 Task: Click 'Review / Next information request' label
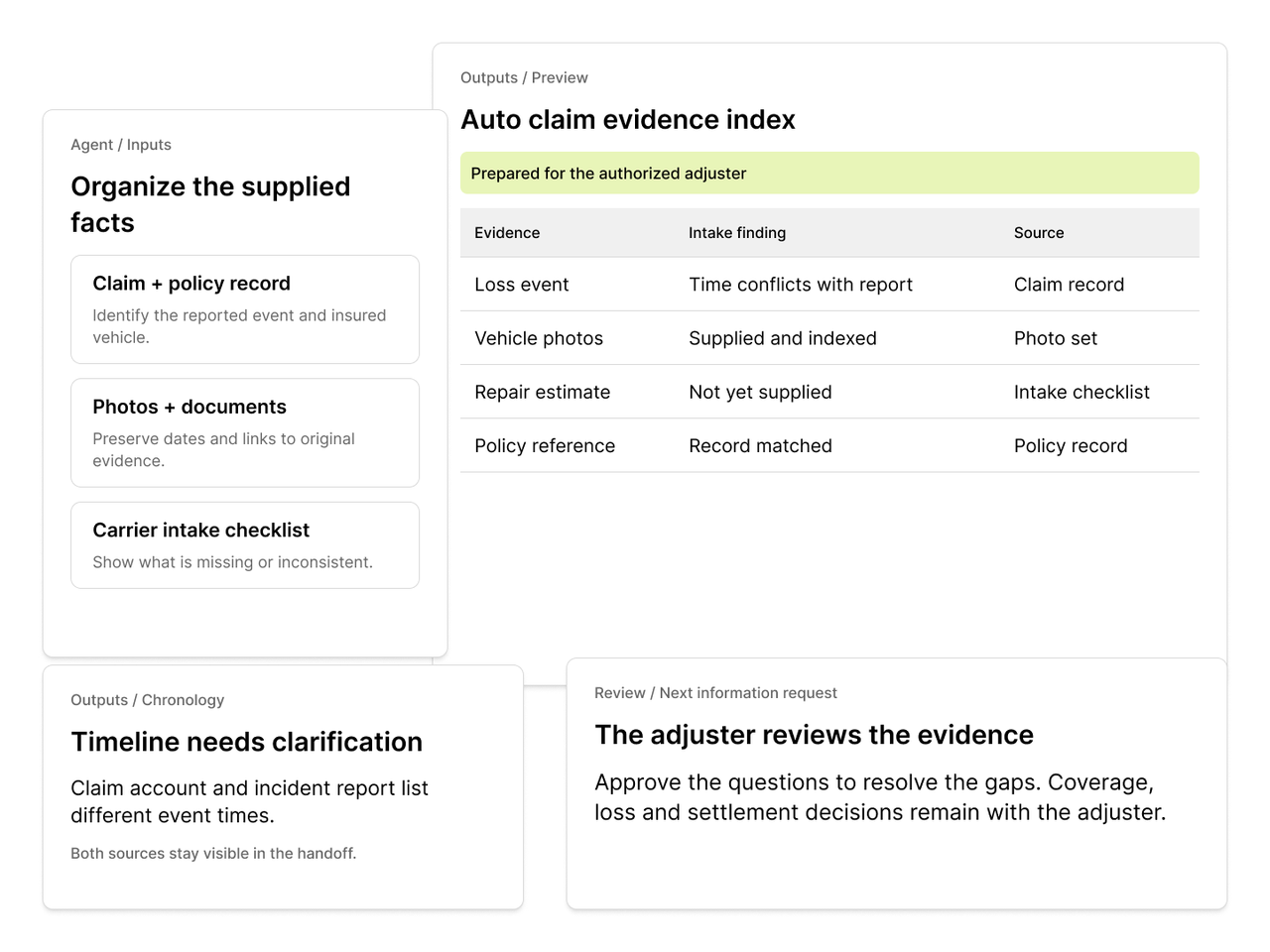click(x=715, y=693)
